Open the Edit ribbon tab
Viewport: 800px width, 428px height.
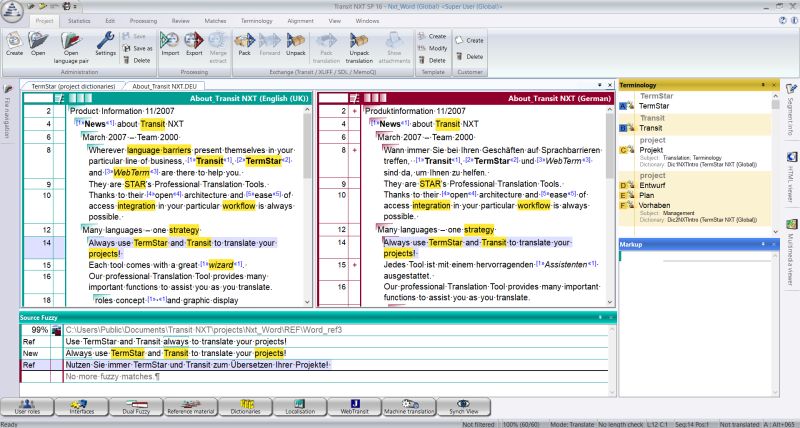pos(110,21)
